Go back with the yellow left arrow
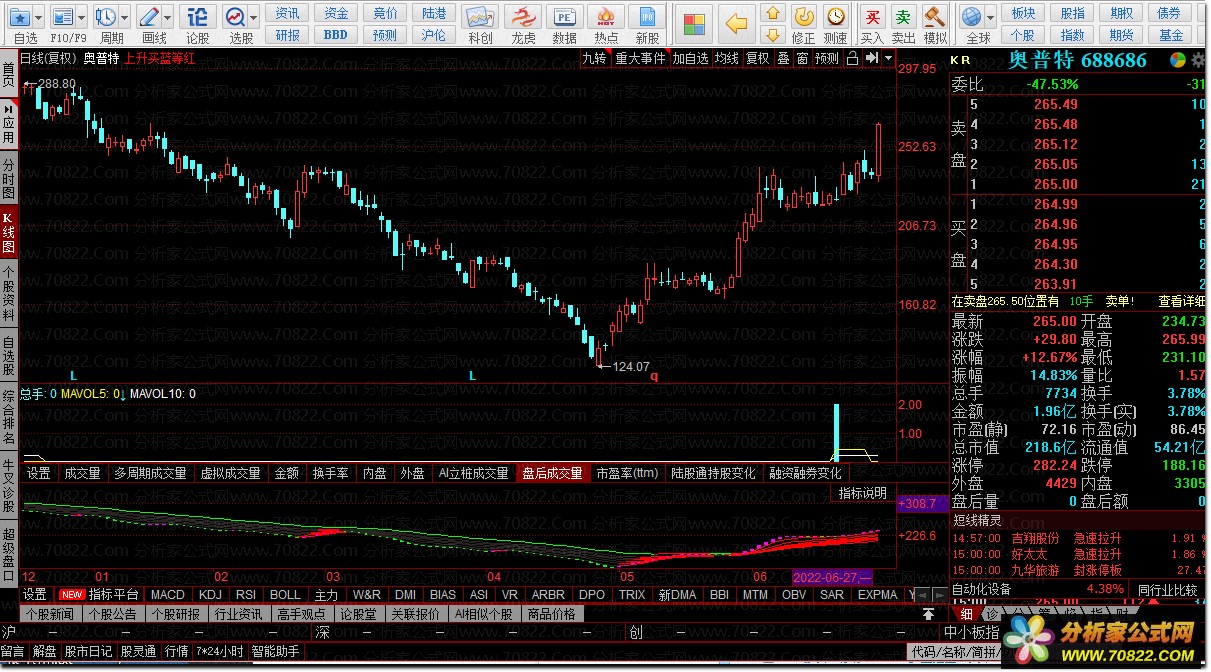This screenshot has width=1211, height=672. 737,22
